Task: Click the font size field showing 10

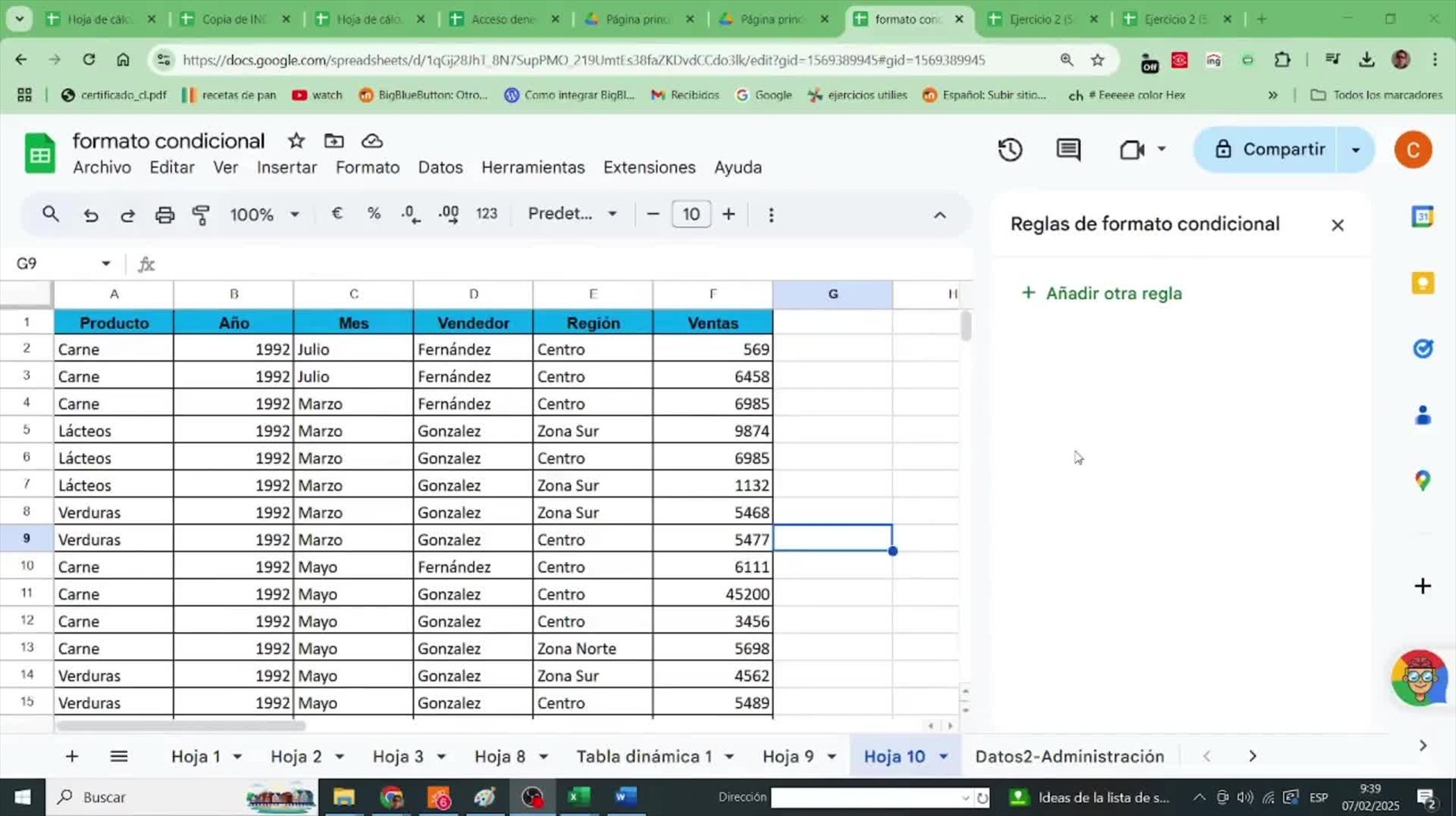Action: click(691, 214)
